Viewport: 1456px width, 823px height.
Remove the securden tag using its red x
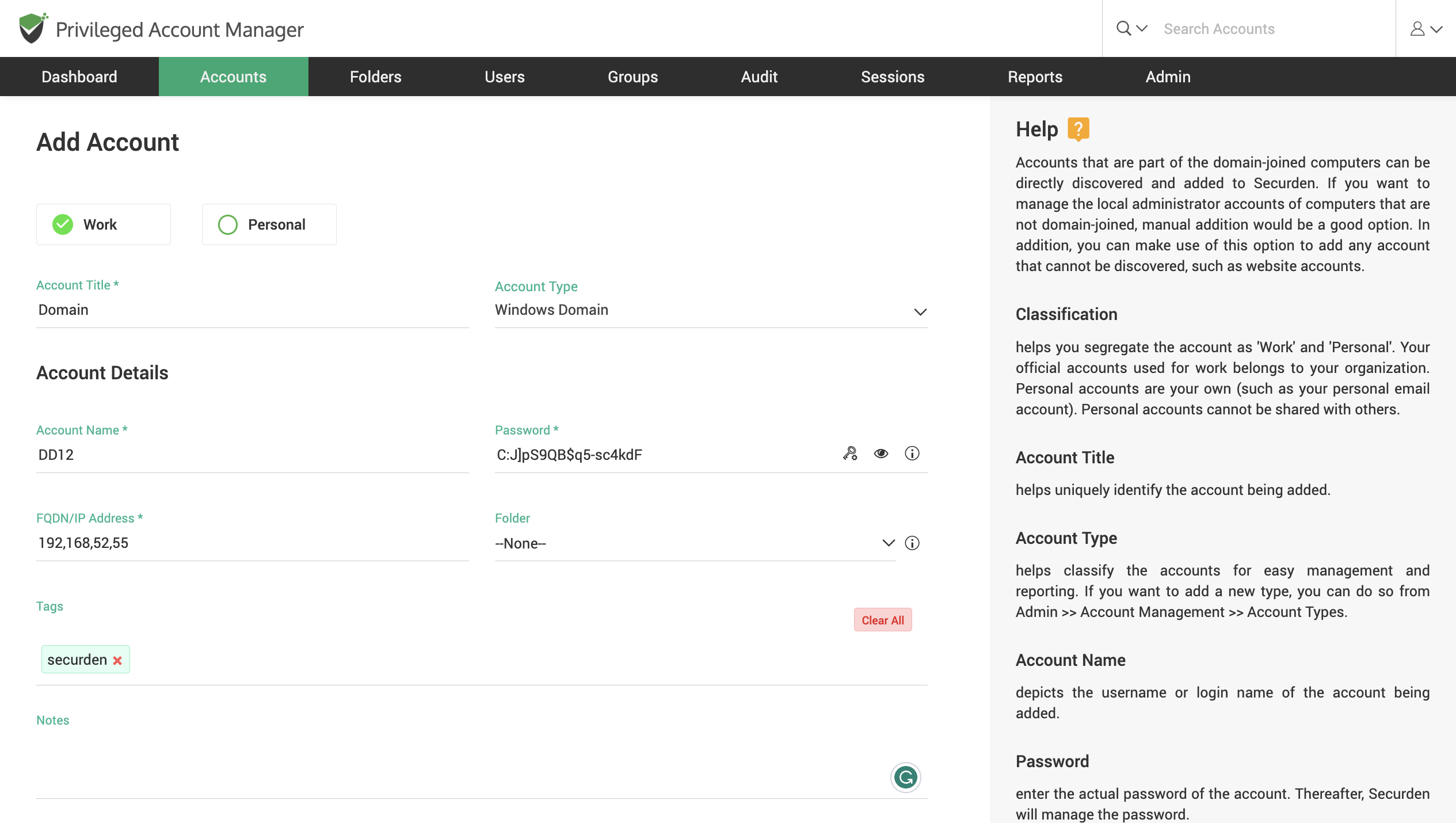(117, 660)
